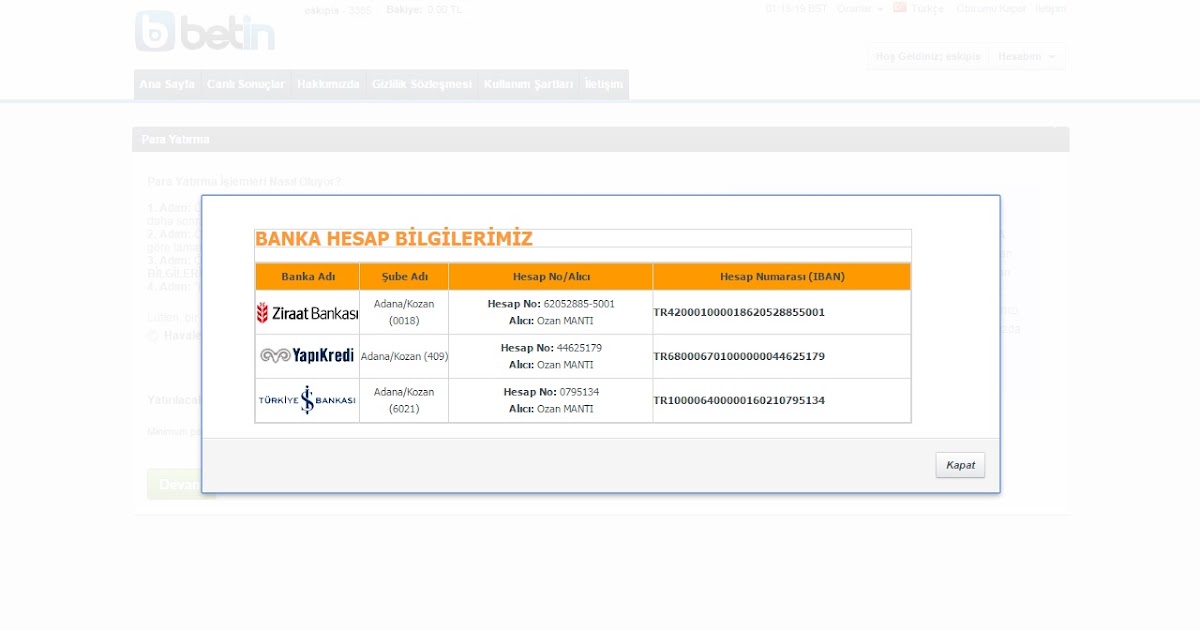
Task: Click the YapıKredi bank logo
Action: pyautogui.click(x=307, y=356)
